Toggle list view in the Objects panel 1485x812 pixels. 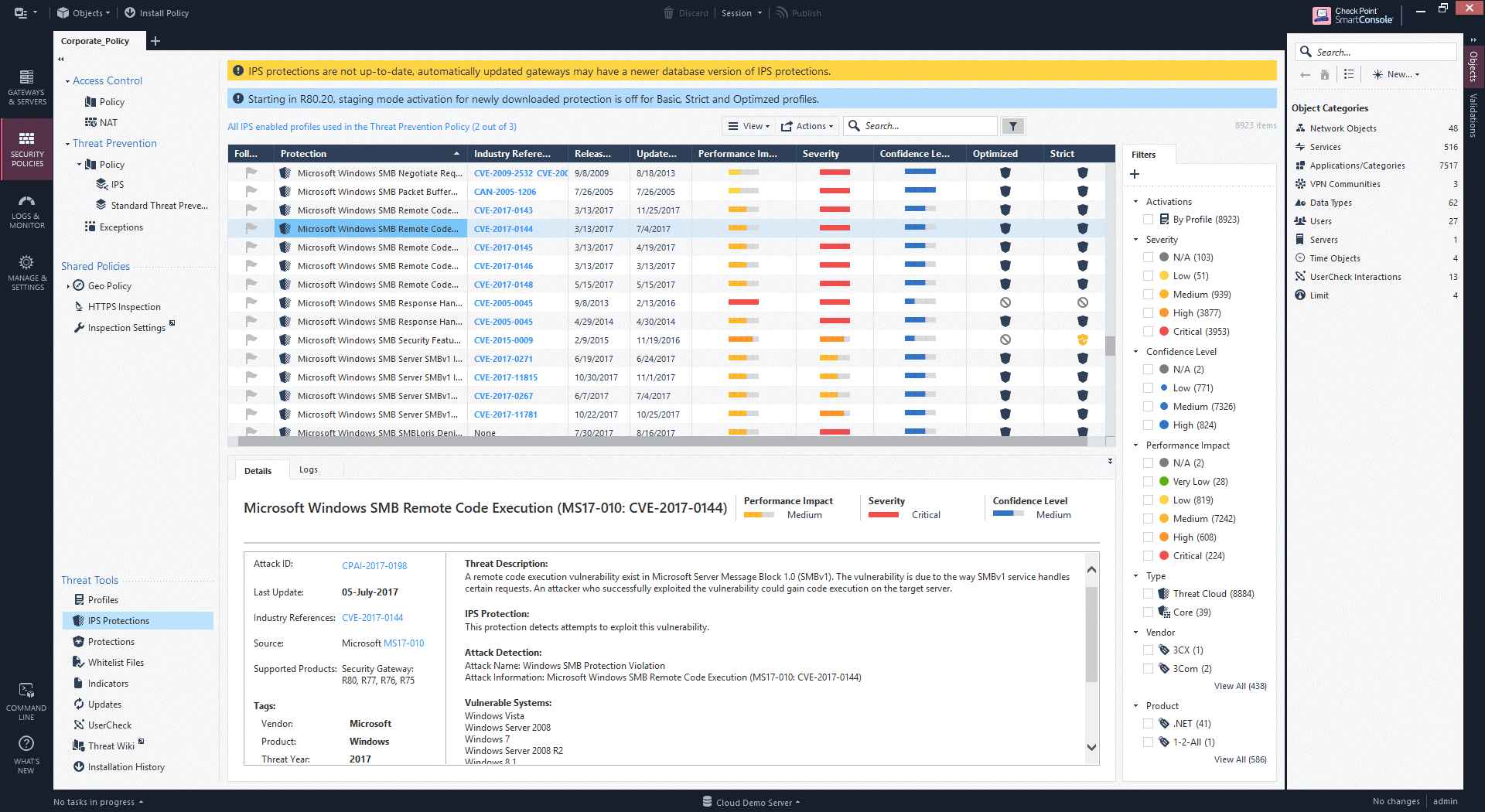(x=1349, y=74)
